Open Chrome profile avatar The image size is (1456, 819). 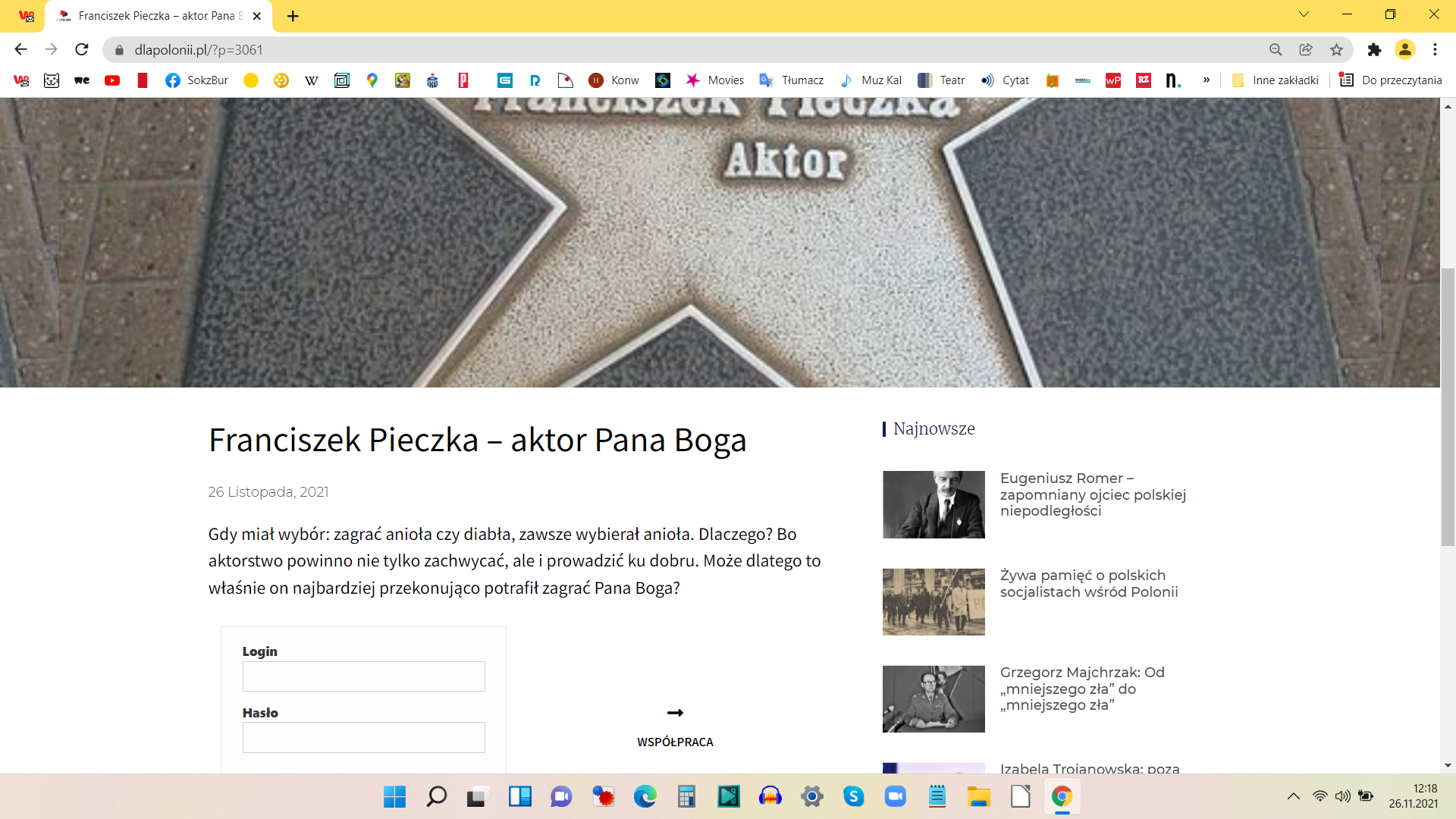(1404, 49)
